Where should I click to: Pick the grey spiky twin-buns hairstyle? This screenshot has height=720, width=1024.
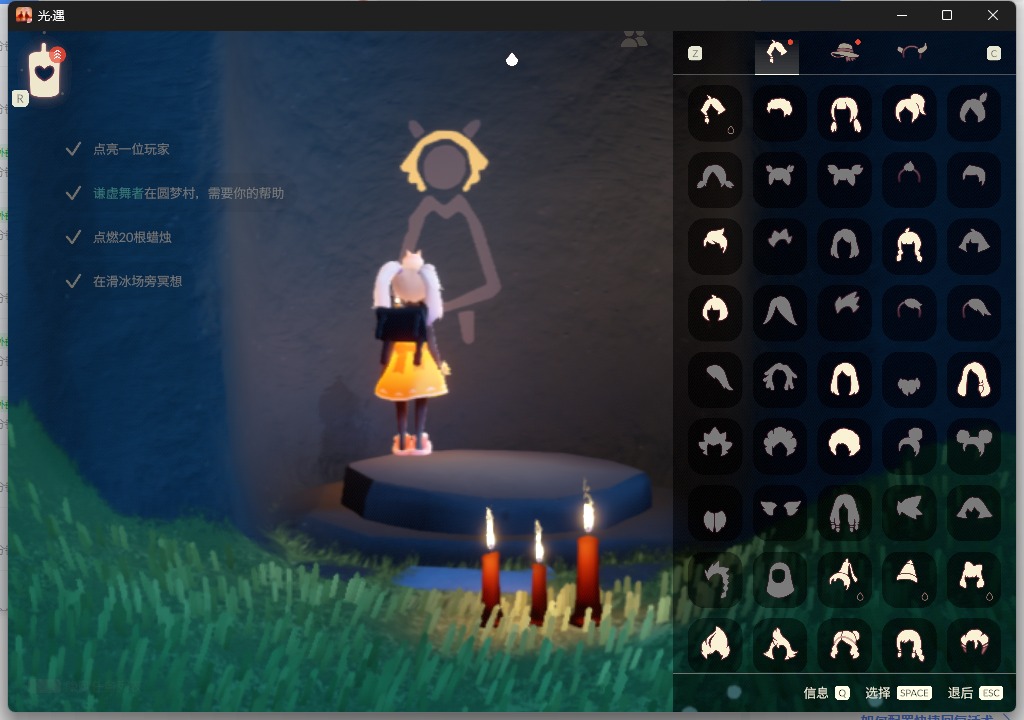tap(779, 180)
